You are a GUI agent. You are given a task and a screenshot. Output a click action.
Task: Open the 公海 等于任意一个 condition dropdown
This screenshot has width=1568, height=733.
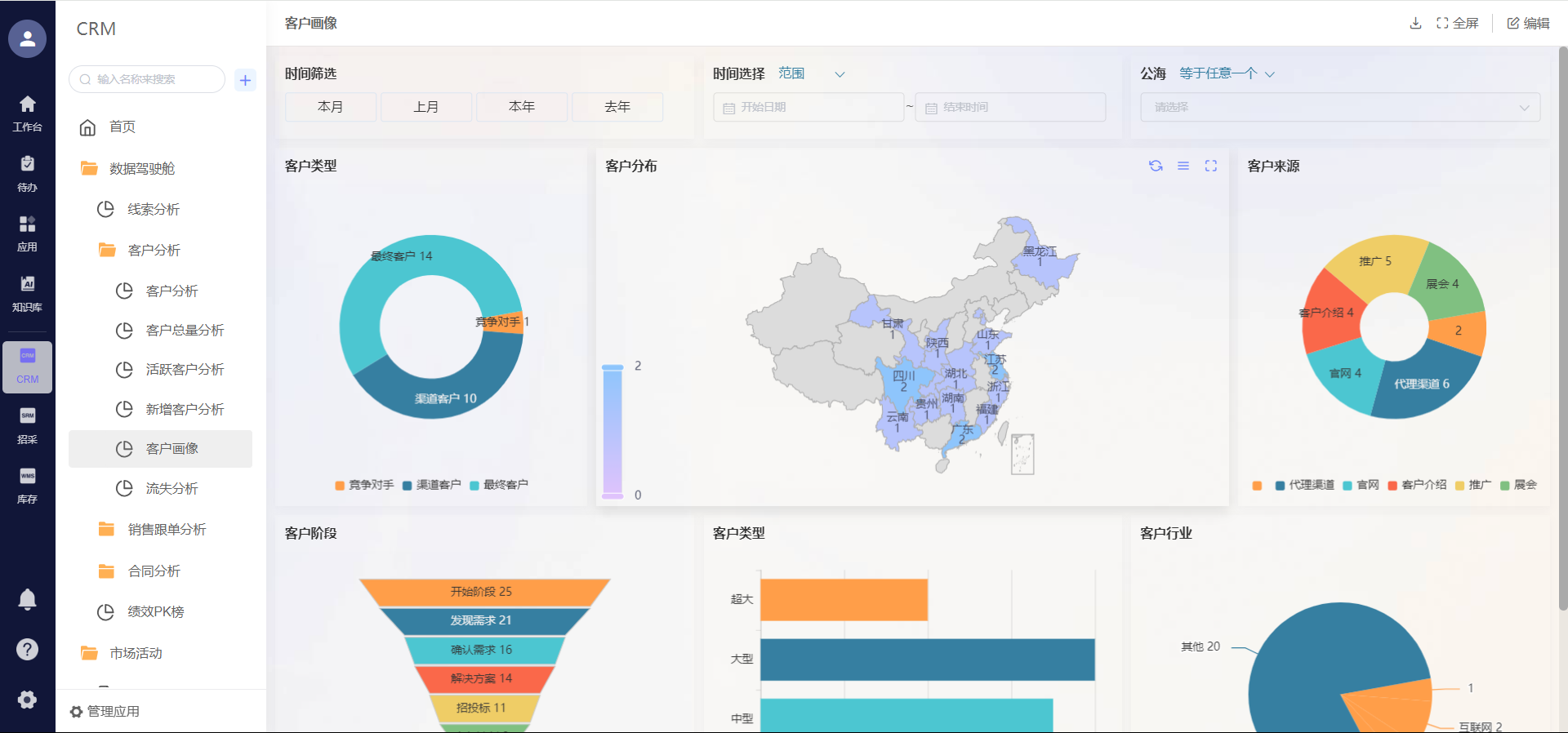[x=1226, y=73]
